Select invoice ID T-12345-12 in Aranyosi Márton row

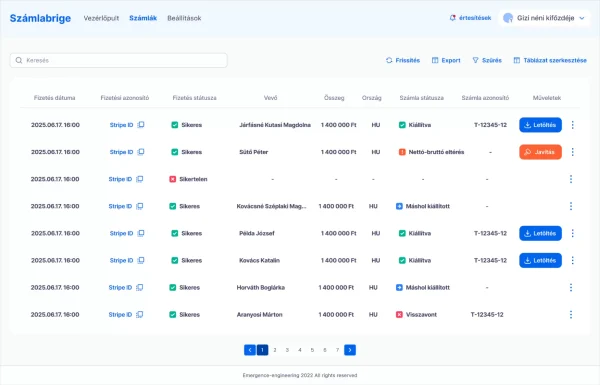click(487, 315)
